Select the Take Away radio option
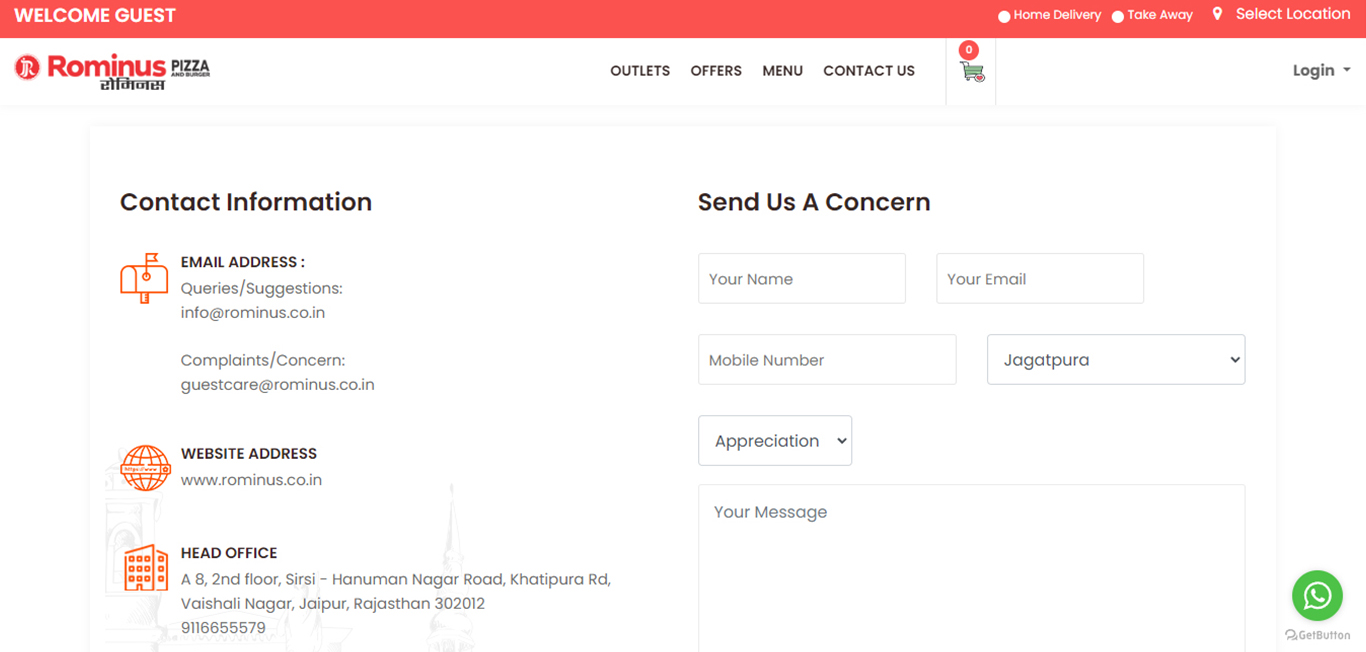 (1118, 16)
